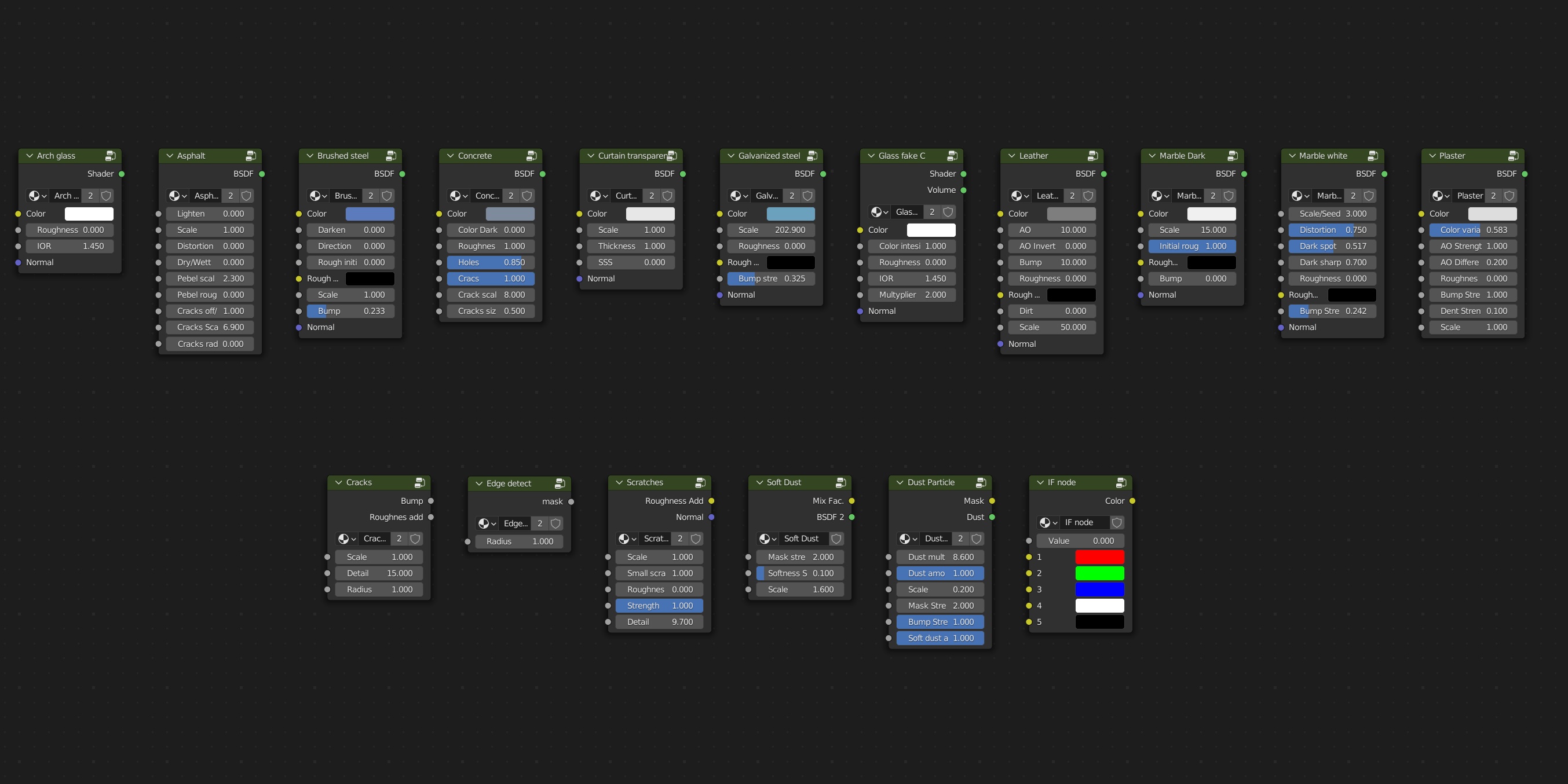Image resolution: width=1568 pixels, height=784 pixels.
Task: Toggle the fake user shield on Arch glass node
Action: click(x=106, y=195)
